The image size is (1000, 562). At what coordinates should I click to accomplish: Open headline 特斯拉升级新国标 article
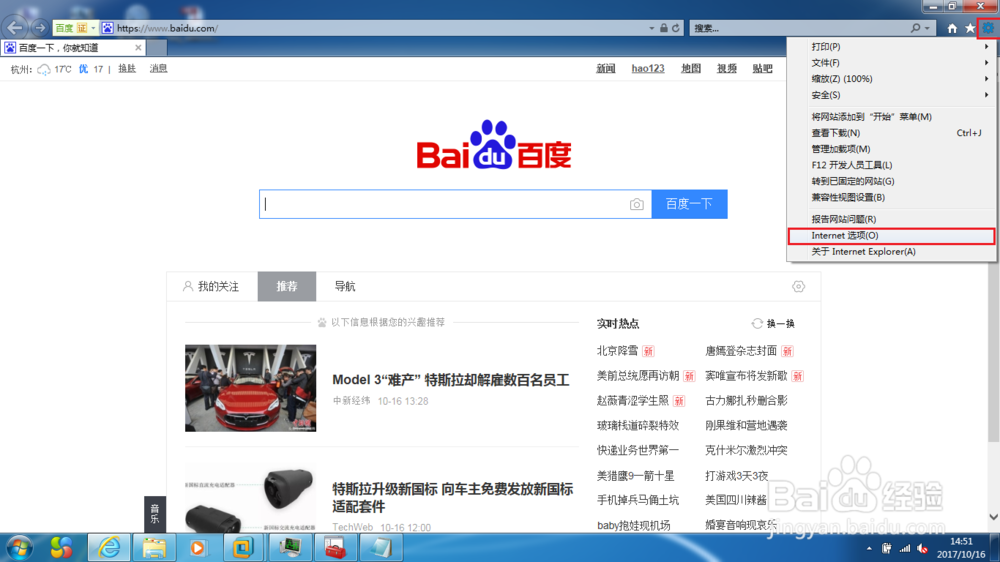click(453, 498)
